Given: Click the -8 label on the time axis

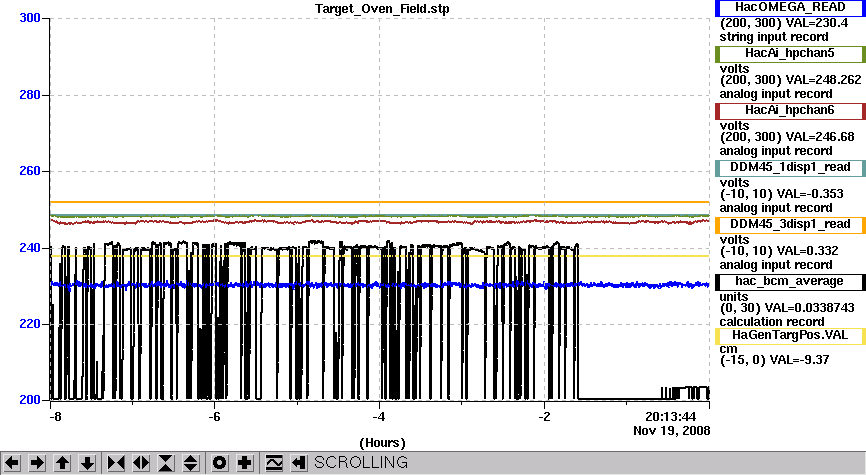Looking at the screenshot, I should pyautogui.click(x=55, y=416).
